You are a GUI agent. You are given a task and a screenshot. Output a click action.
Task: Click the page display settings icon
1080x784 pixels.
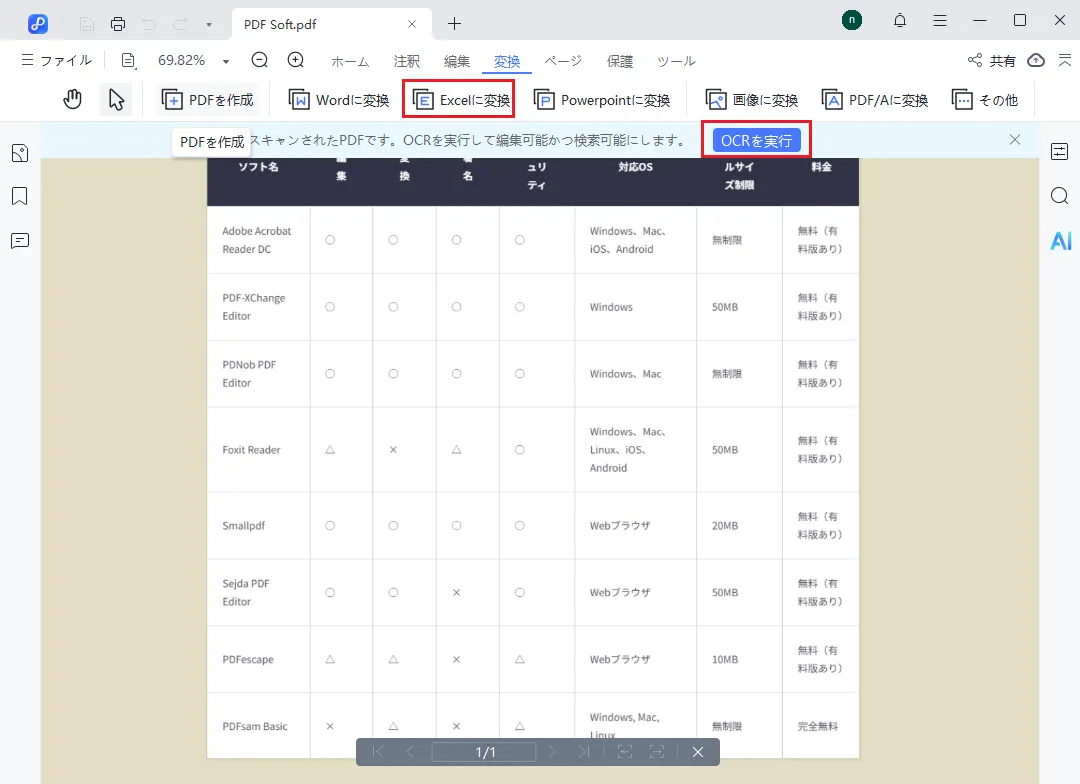pos(129,61)
